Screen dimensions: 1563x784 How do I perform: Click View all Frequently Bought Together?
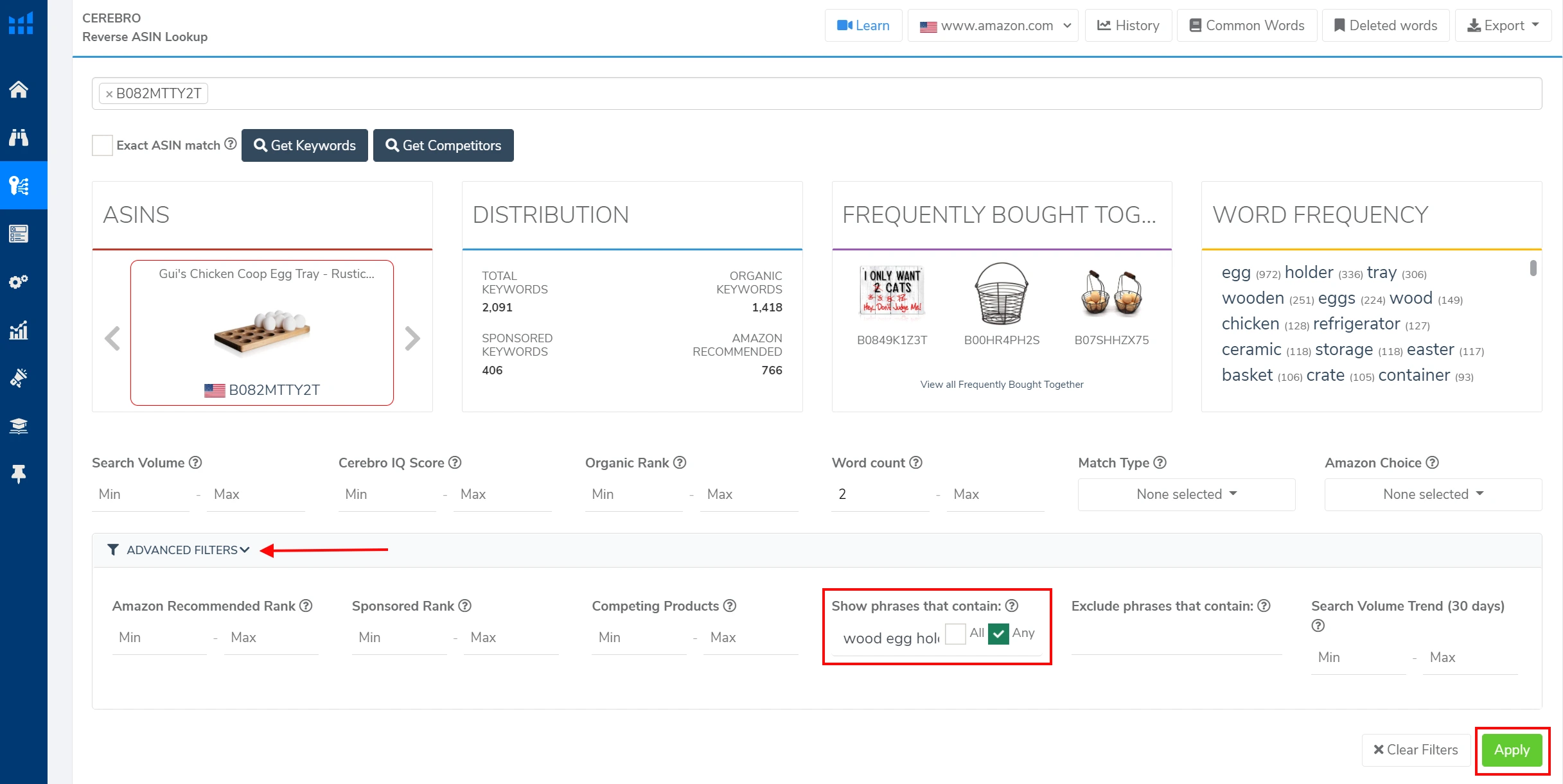[1002, 384]
